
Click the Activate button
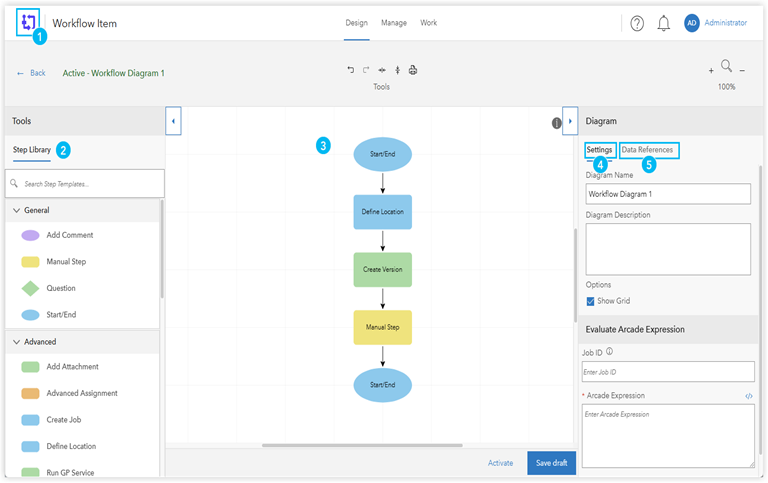coord(500,463)
